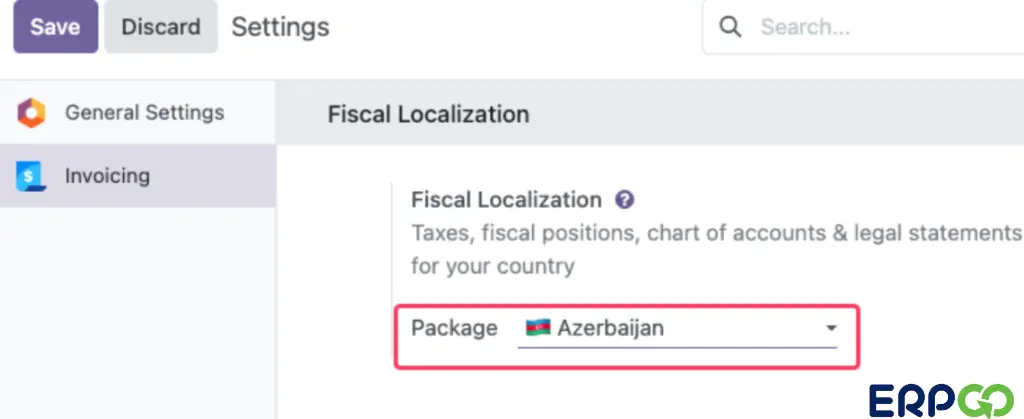Open the Fiscal Localization help question mark

point(624,200)
